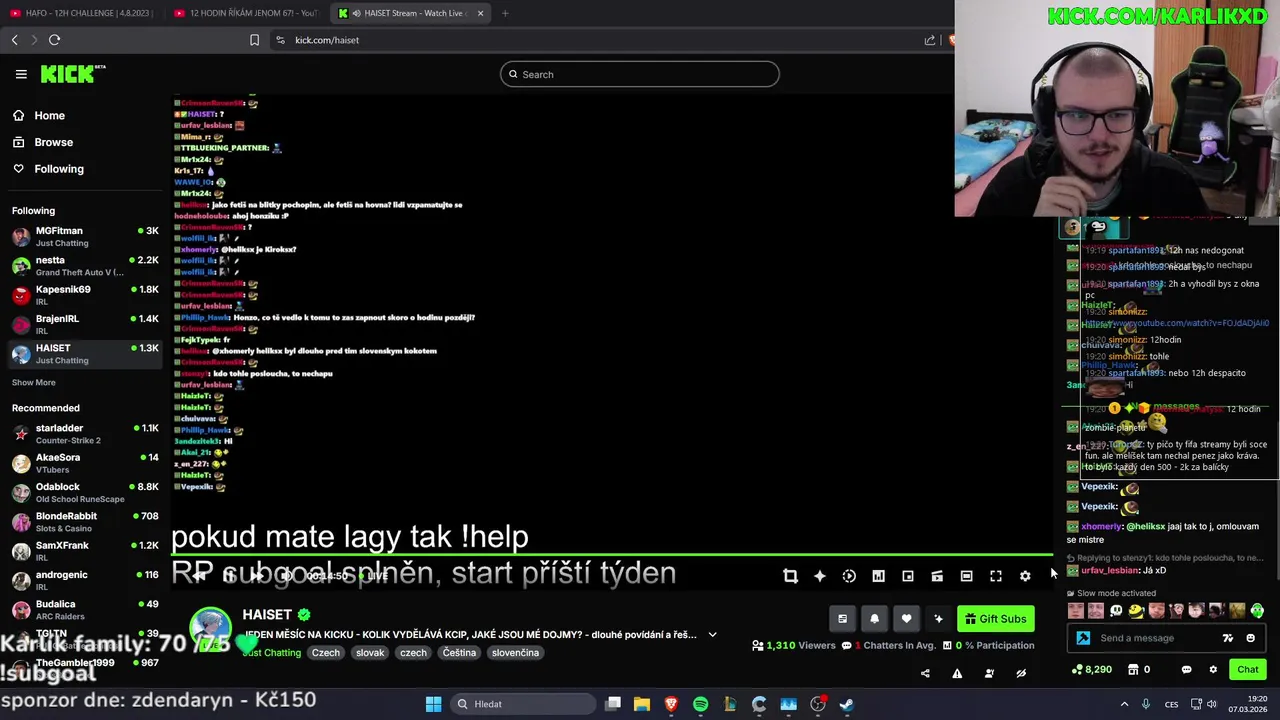Screen dimensions: 1280x720
Task: Toggle theater mode in player
Action: pos(966,576)
